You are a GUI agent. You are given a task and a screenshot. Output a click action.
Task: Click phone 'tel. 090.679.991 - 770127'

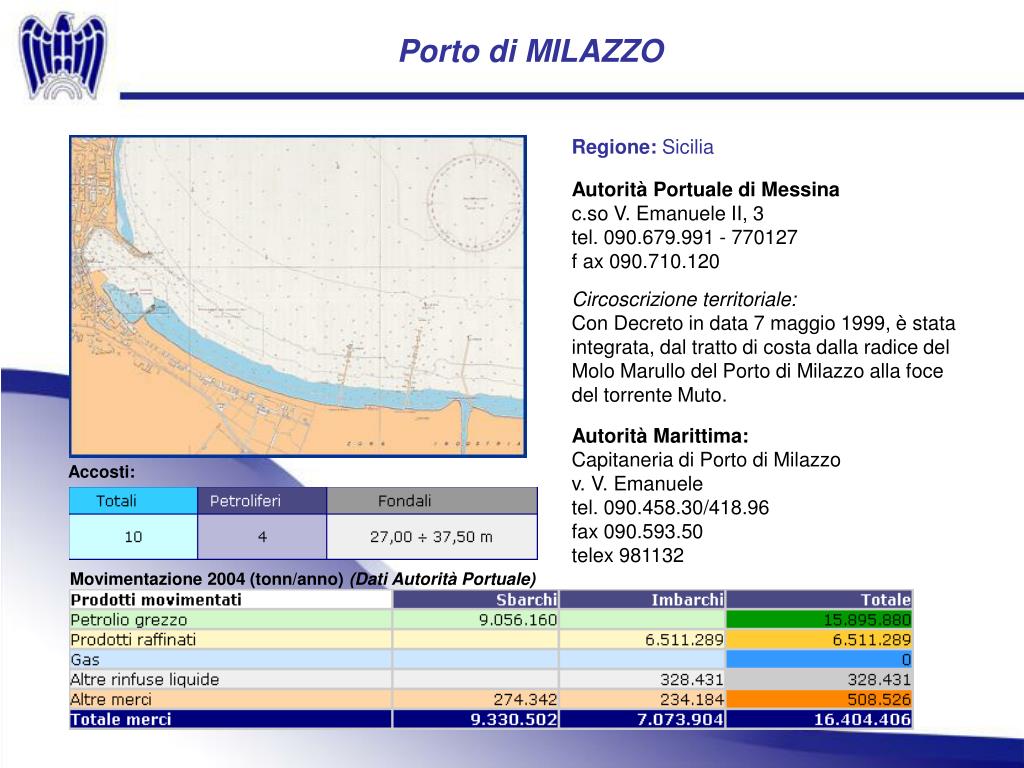684,237
